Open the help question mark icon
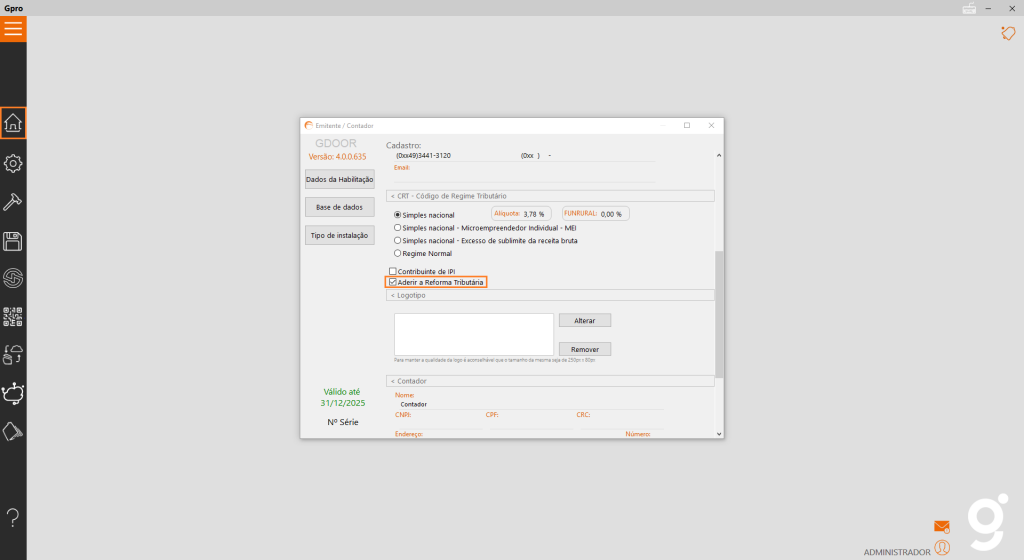 pyautogui.click(x=13, y=518)
